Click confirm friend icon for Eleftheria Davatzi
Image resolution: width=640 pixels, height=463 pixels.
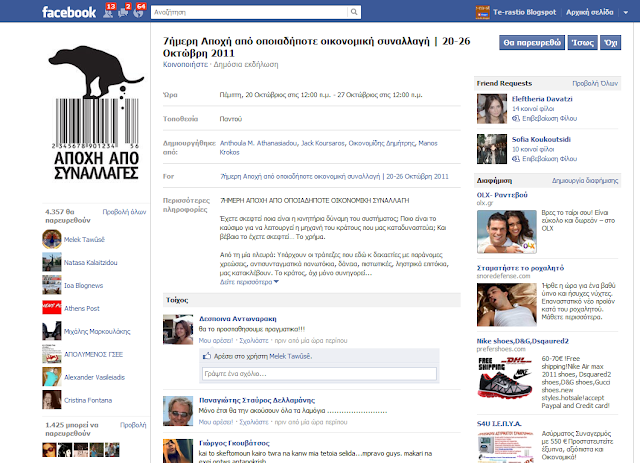(516, 118)
